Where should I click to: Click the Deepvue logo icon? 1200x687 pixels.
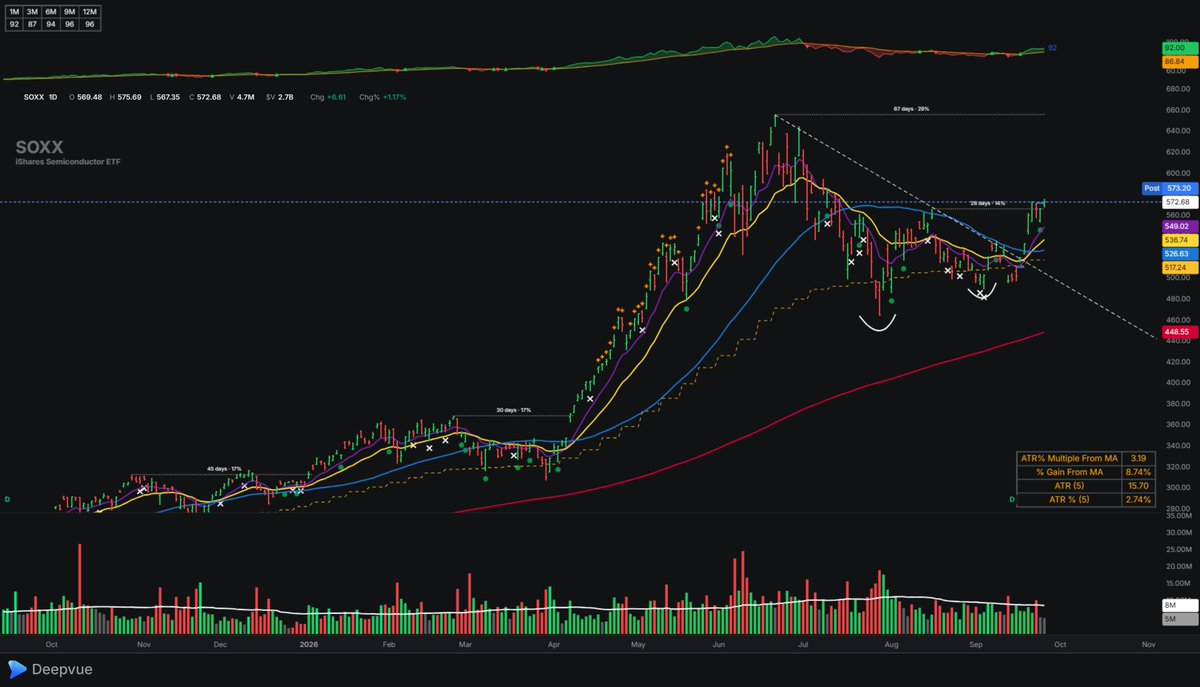[x=17, y=669]
